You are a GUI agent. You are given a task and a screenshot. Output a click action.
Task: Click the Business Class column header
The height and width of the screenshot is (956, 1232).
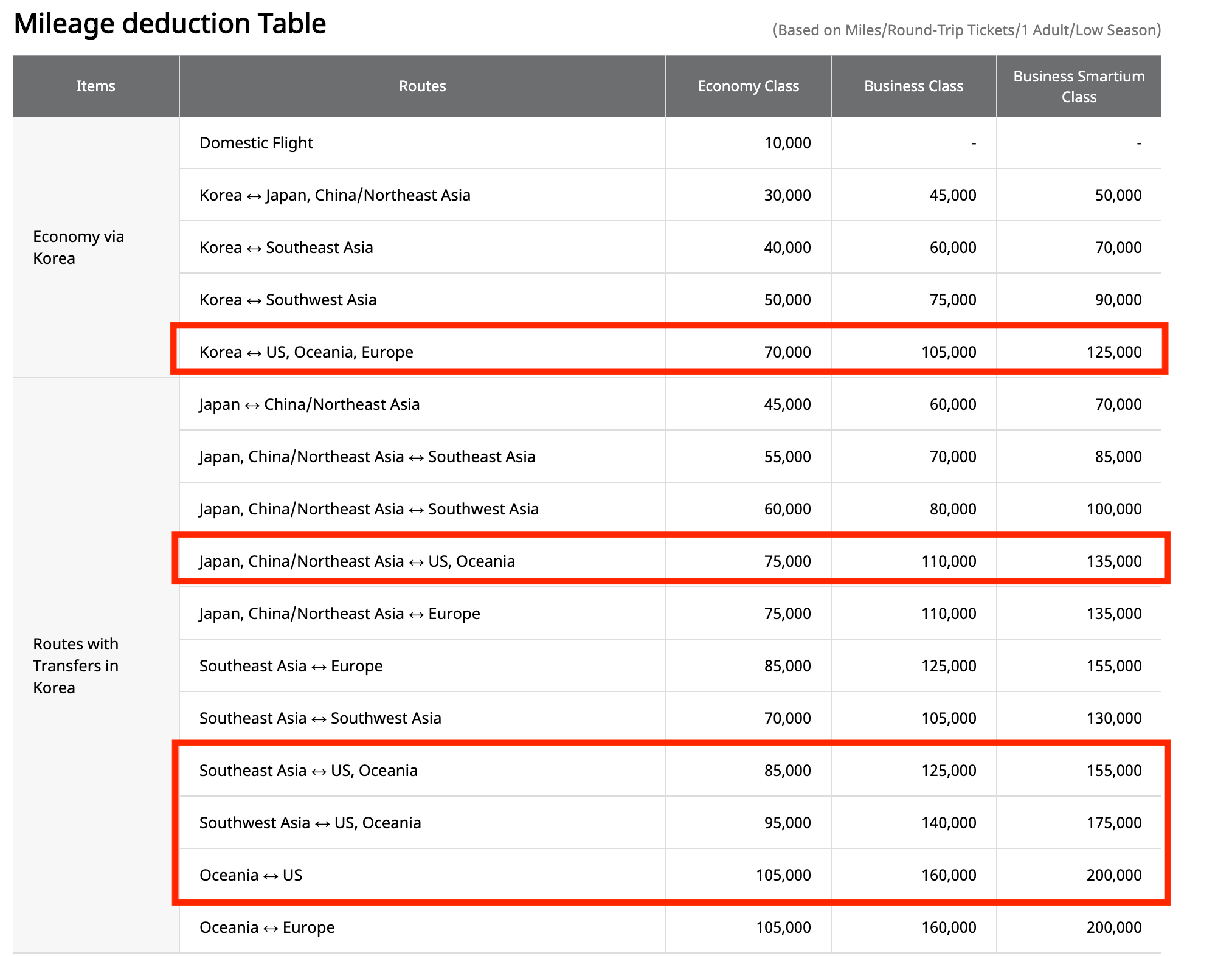click(x=913, y=86)
